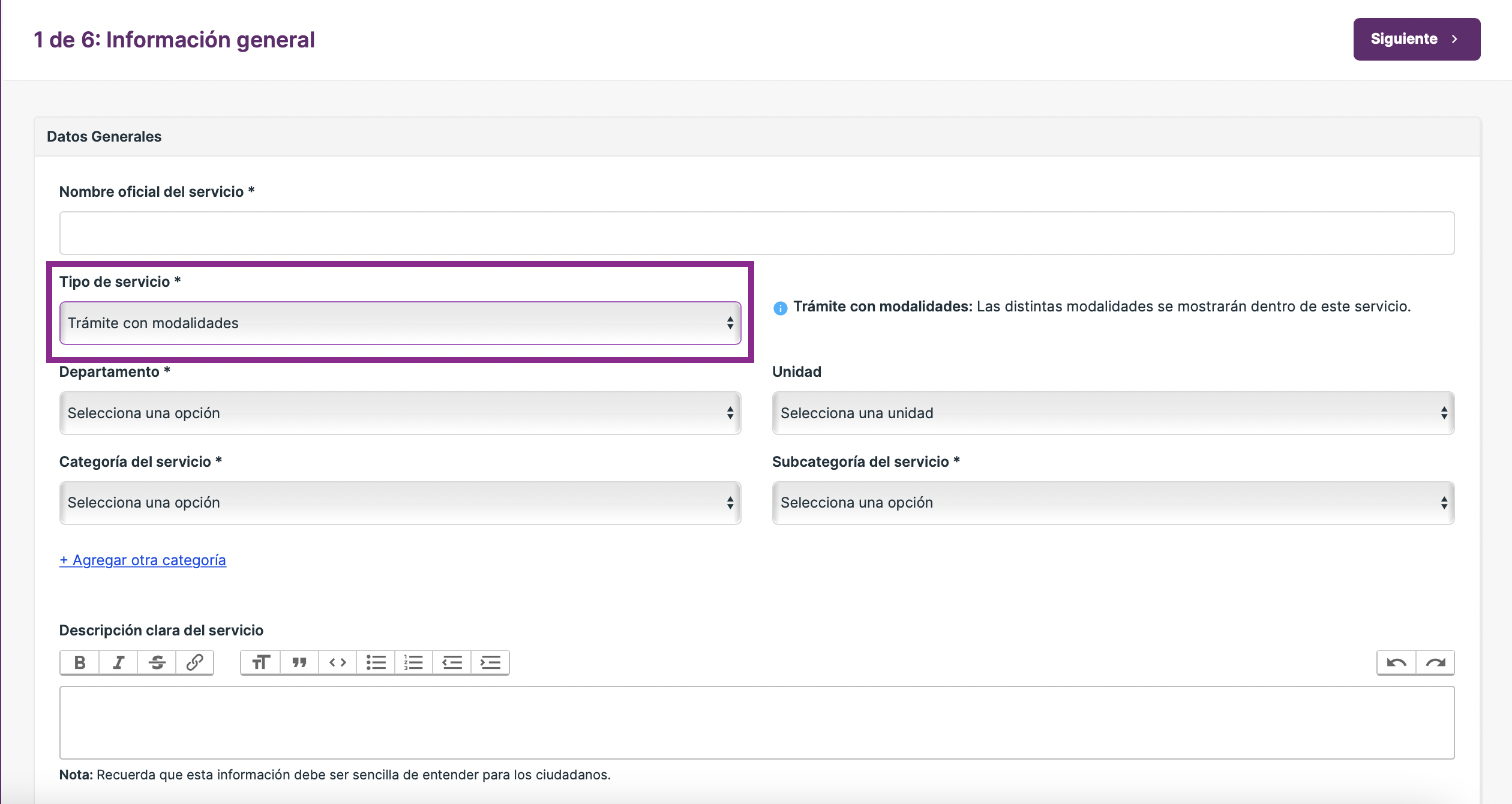Expand the Subcategoría del servicio dropdown
The width and height of the screenshot is (1512, 804).
coord(1113,503)
